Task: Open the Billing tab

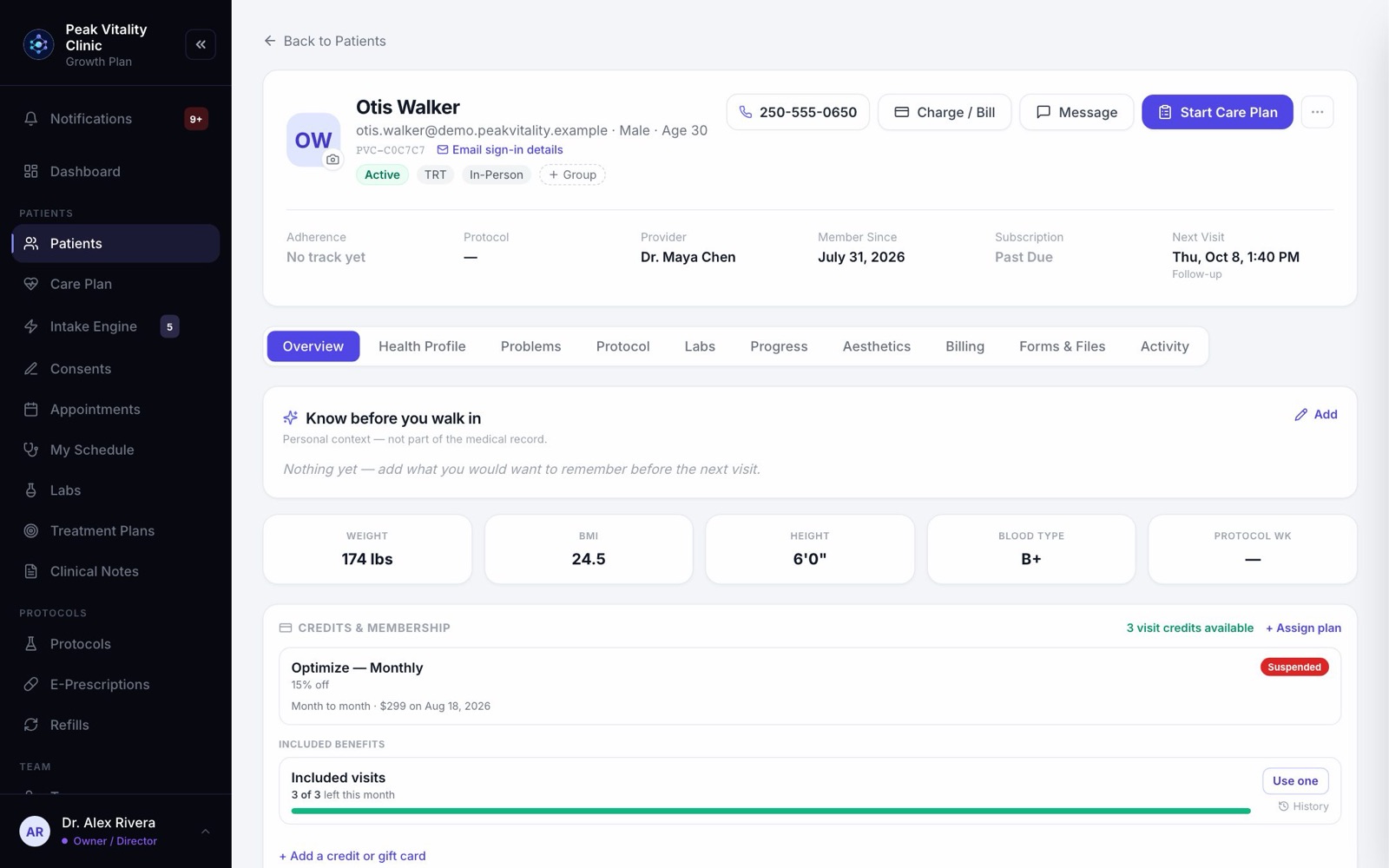Action: point(964,346)
